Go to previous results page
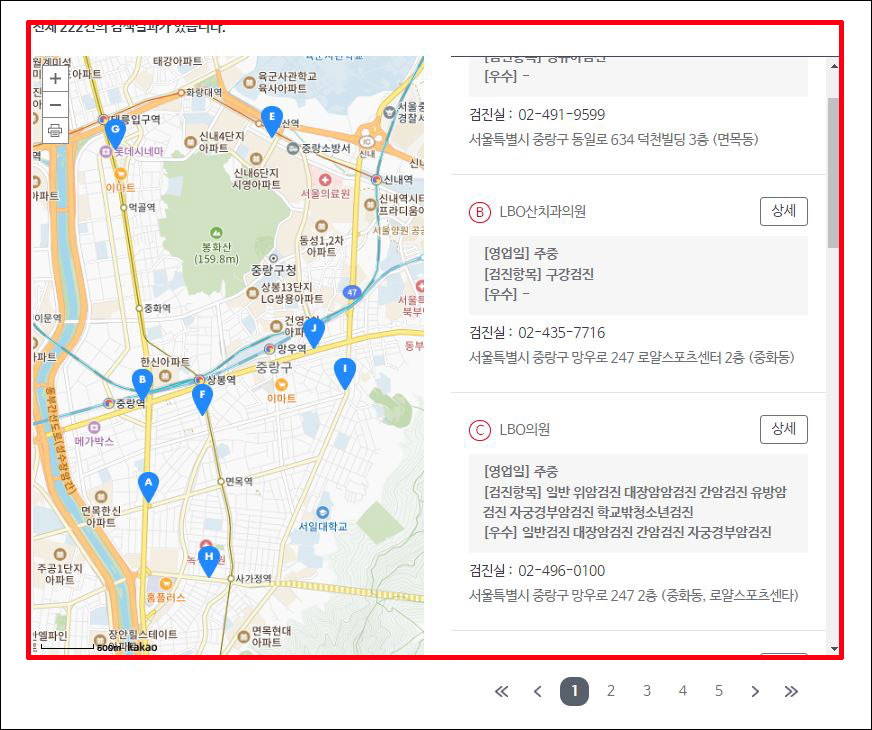 click(x=537, y=691)
